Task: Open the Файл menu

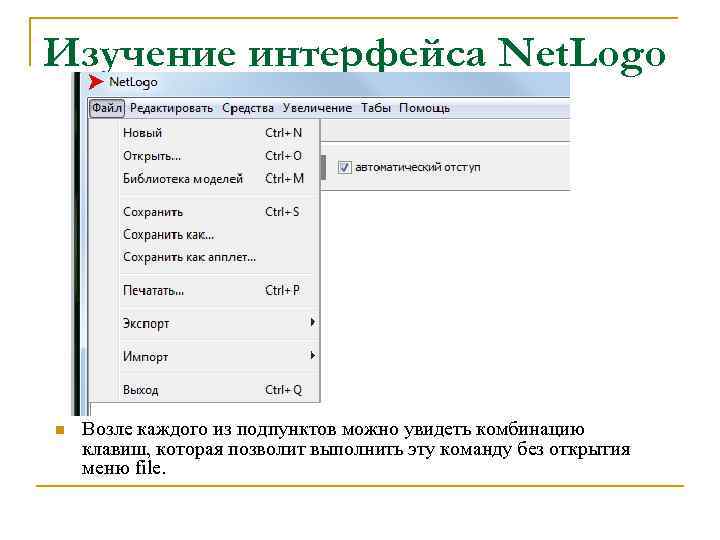Action: (x=107, y=108)
